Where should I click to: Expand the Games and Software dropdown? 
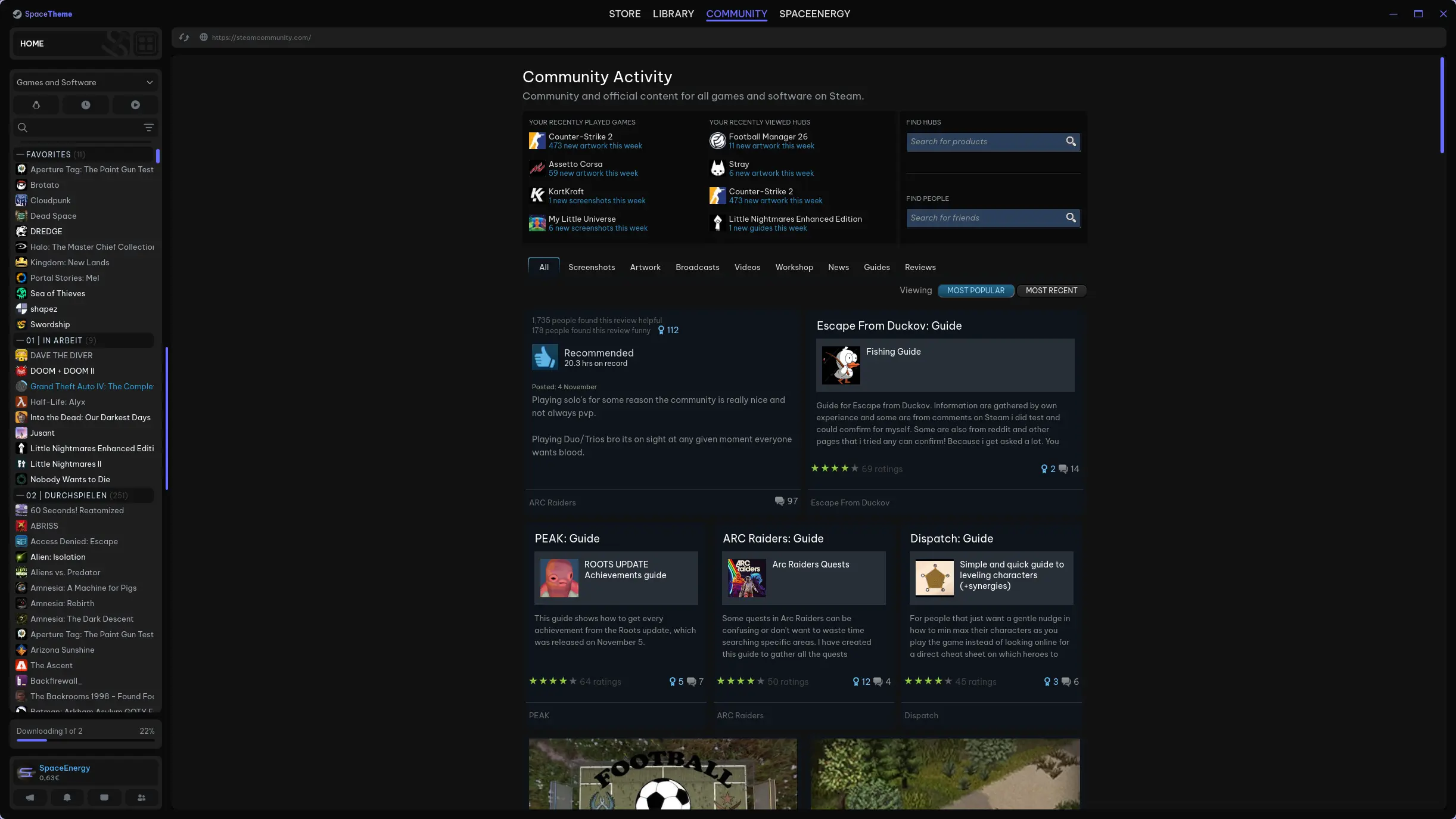tap(150, 82)
